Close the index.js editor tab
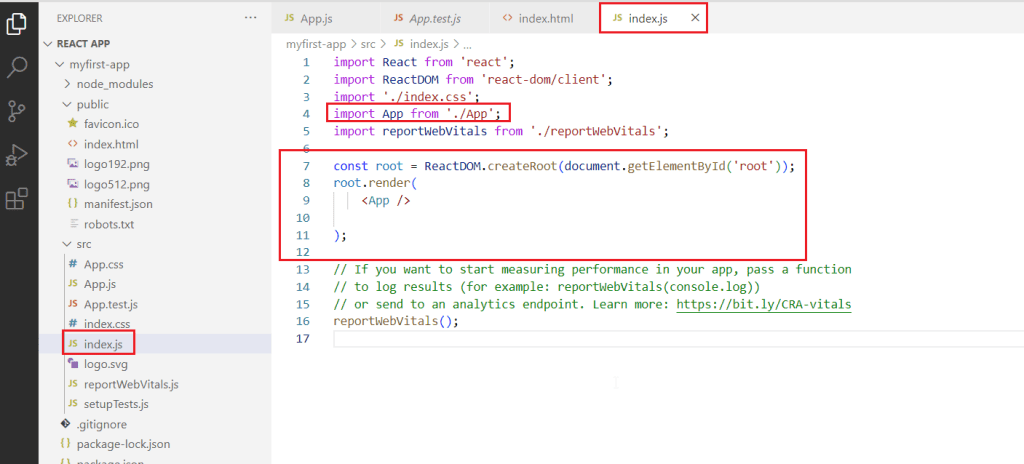 (x=695, y=18)
